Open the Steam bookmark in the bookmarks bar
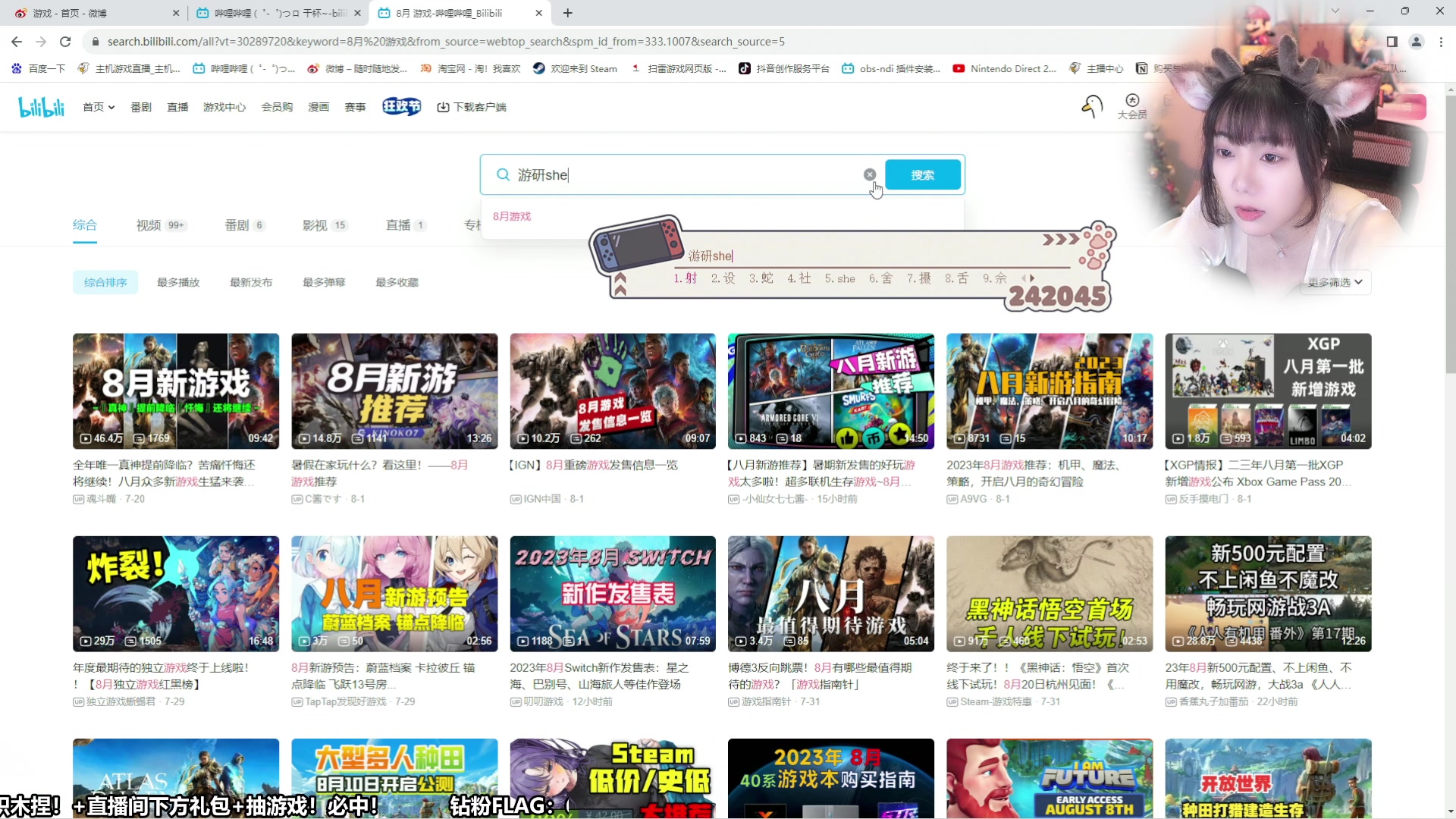The height and width of the screenshot is (819, 1456). [575, 68]
